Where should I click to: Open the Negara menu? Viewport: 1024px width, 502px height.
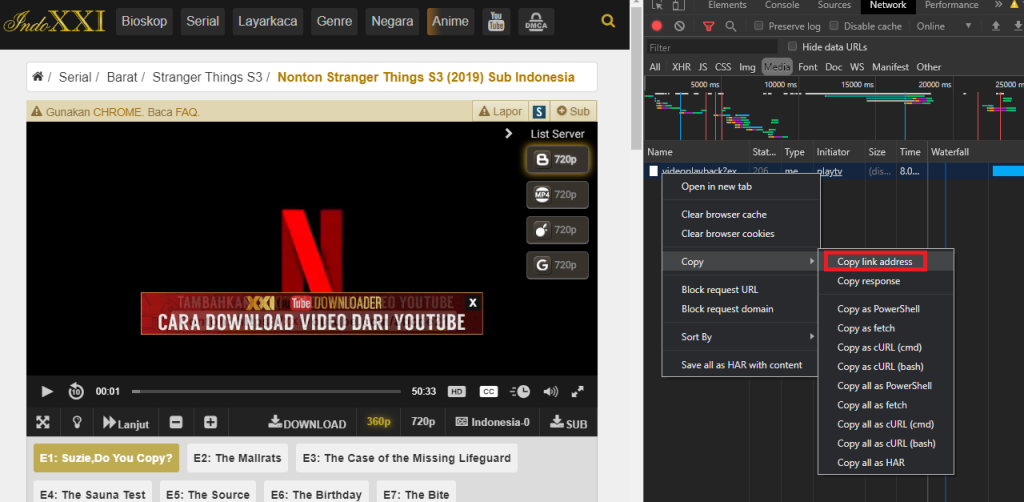click(x=392, y=22)
